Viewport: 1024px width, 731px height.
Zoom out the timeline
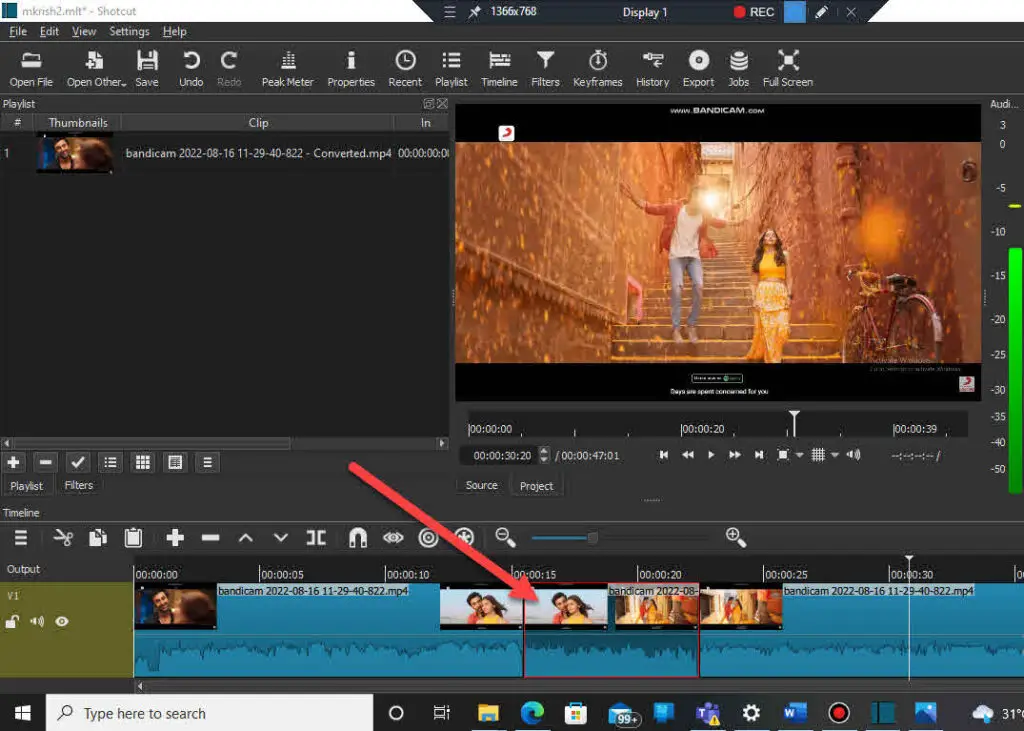click(505, 538)
